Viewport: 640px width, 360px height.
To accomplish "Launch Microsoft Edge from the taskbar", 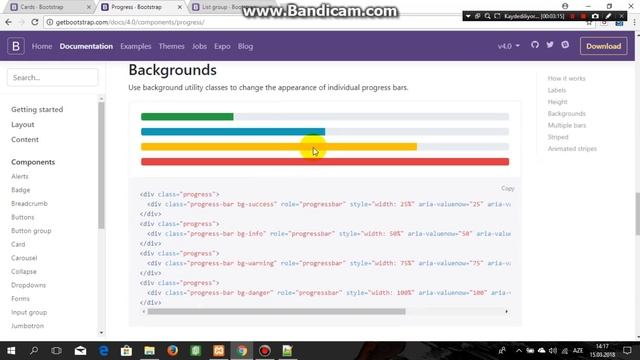I will point(104,351).
